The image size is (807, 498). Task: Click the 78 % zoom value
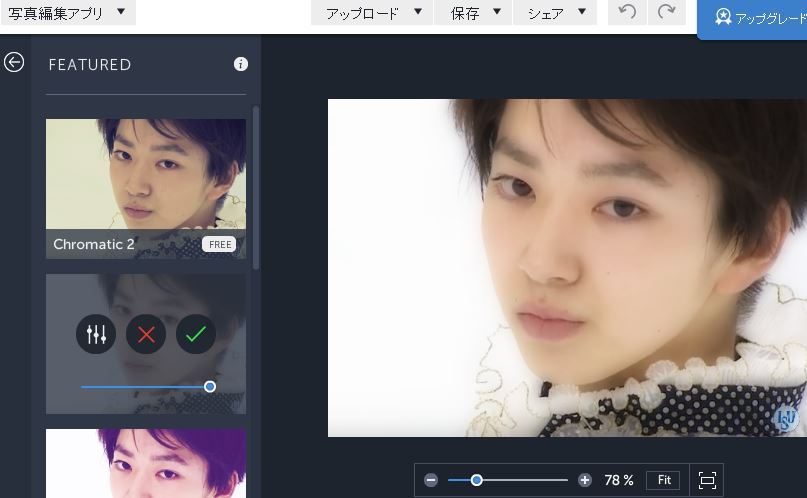coord(619,480)
